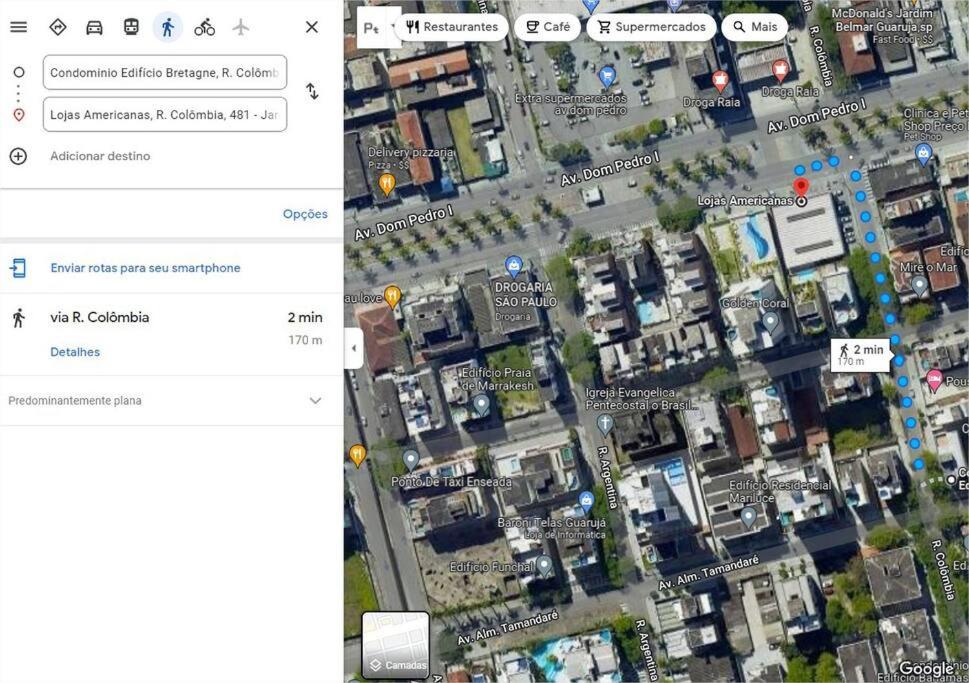This screenshot has width=969, height=683.
Task: Click the Lojas Americanas red map pin
Action: click(x=801, y=187)
